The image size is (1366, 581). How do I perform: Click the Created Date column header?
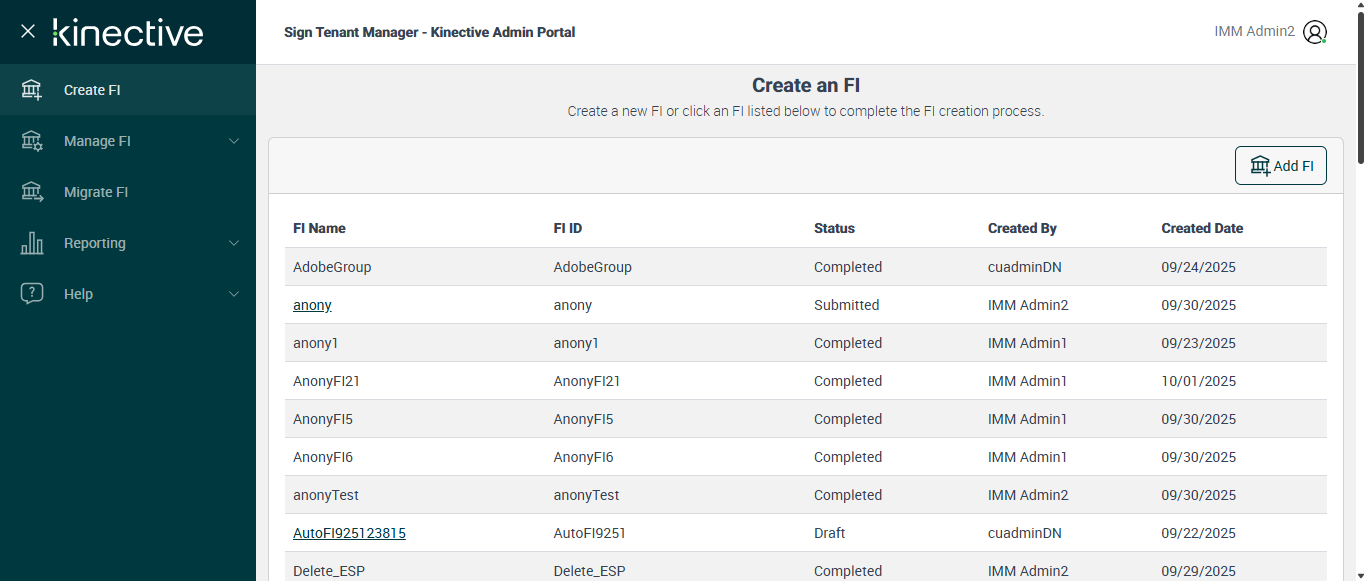click(1202, 228)
